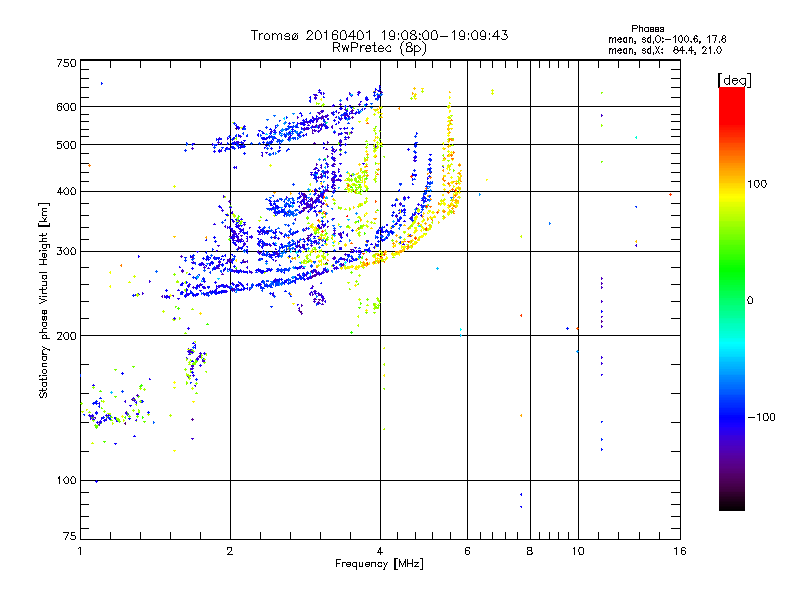Click the 'Phases' heading above the statistics

647,29
